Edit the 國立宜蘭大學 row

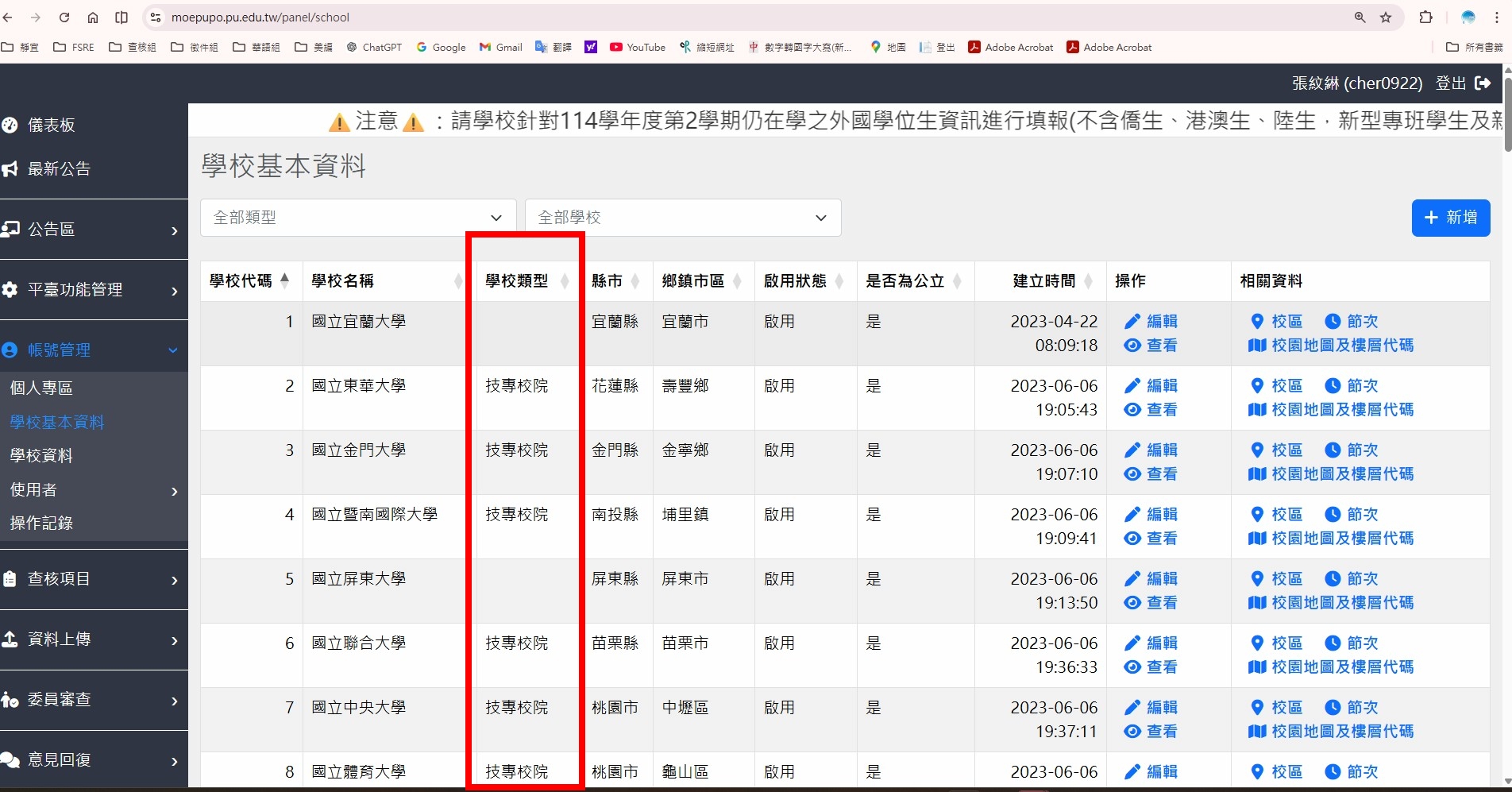click(1151, 321)
